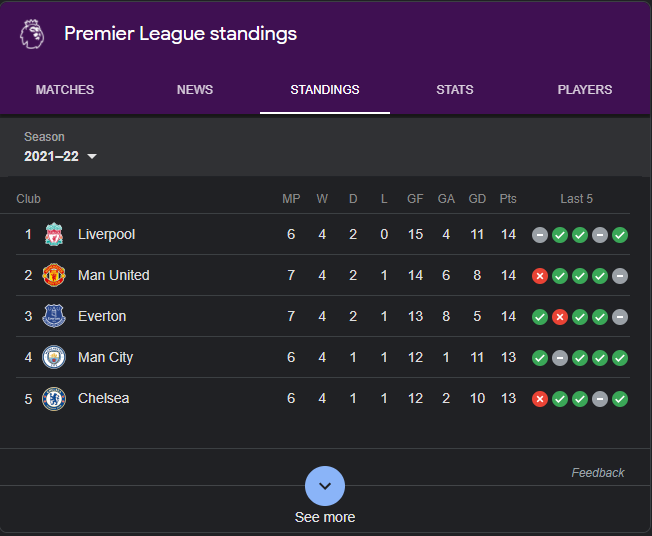652x536 pixels.
Task: Open the Players tab
Action: click(585, 89)
